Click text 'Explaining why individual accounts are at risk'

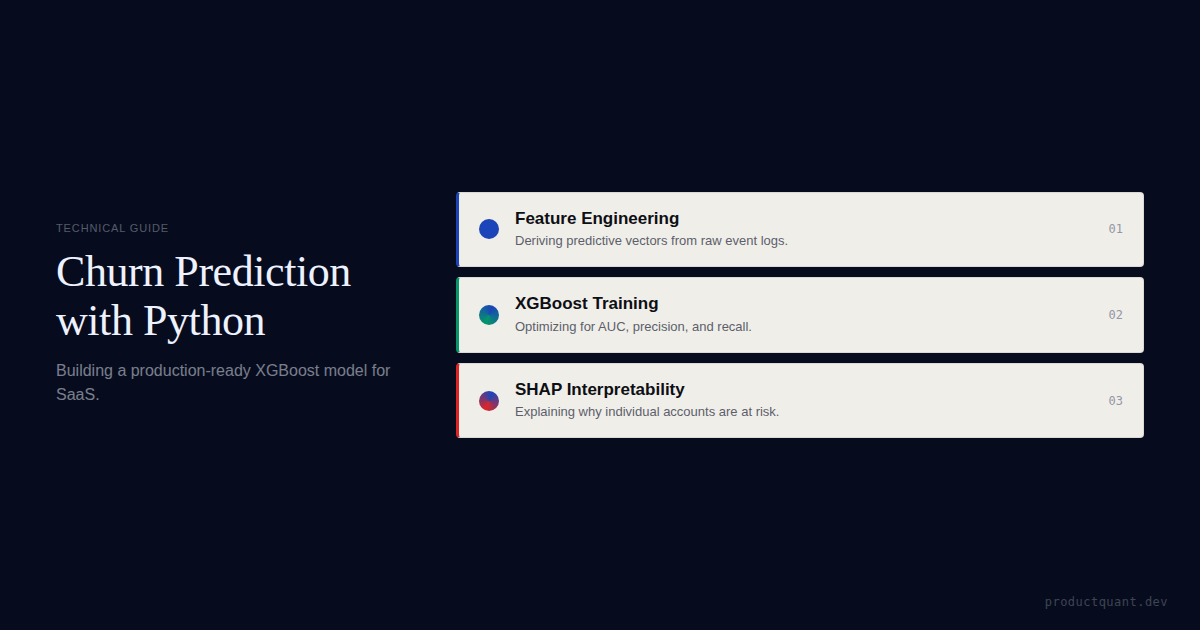click(647, 412)
